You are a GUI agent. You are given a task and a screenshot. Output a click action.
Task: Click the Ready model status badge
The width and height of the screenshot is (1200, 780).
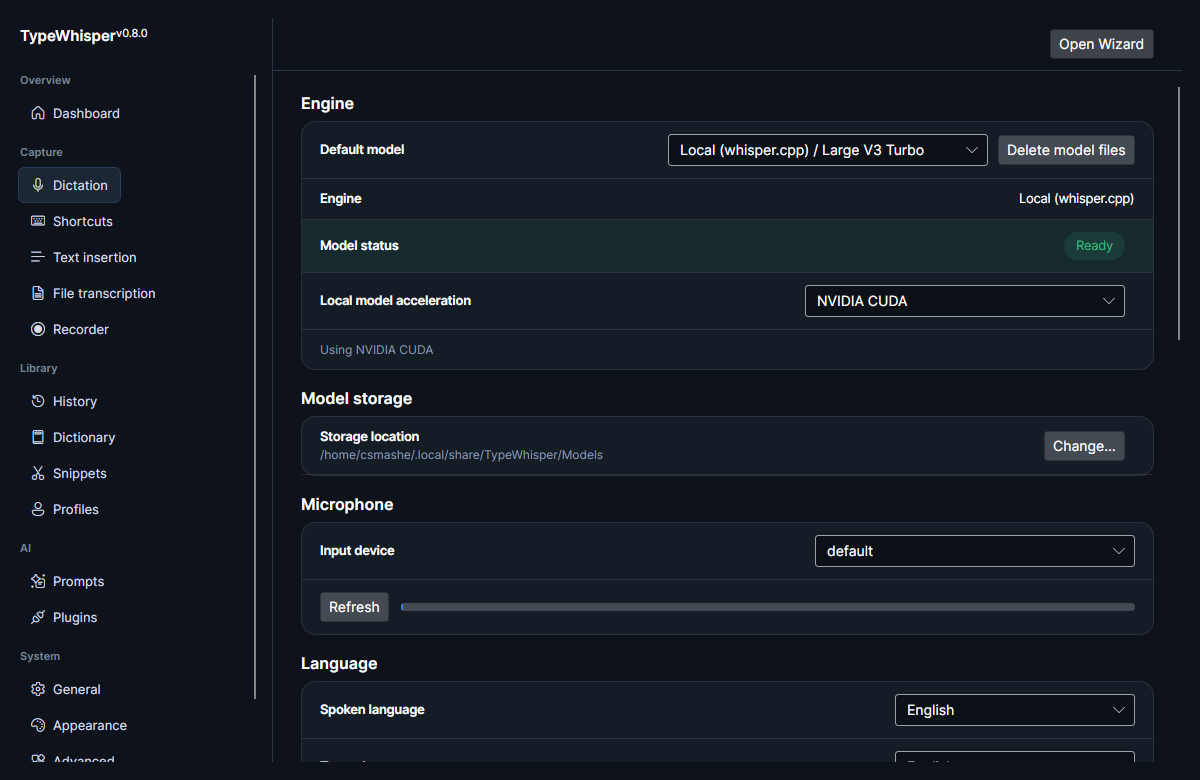point(1094,246)
